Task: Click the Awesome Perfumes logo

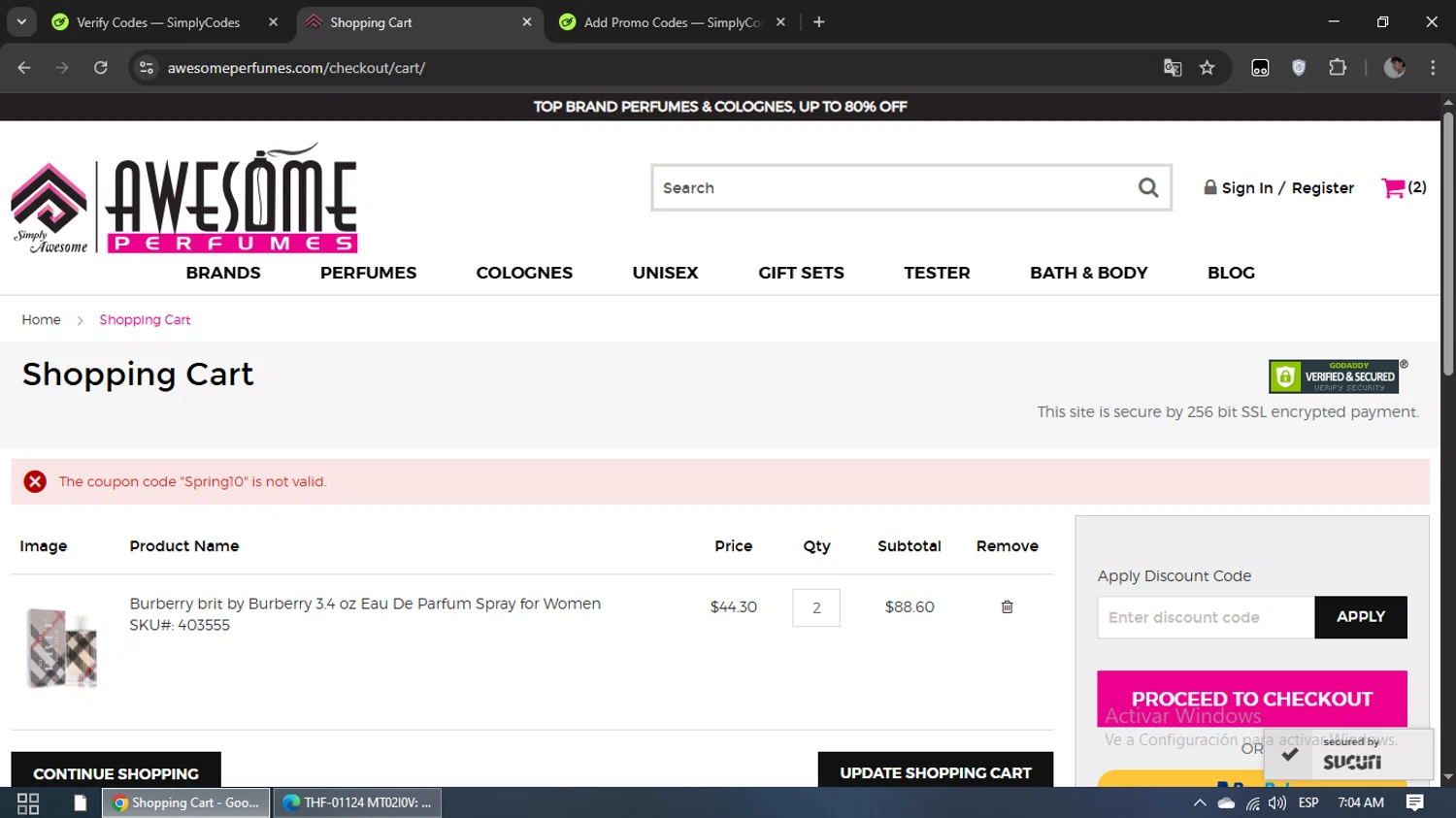Action: [x=184, y=199]
